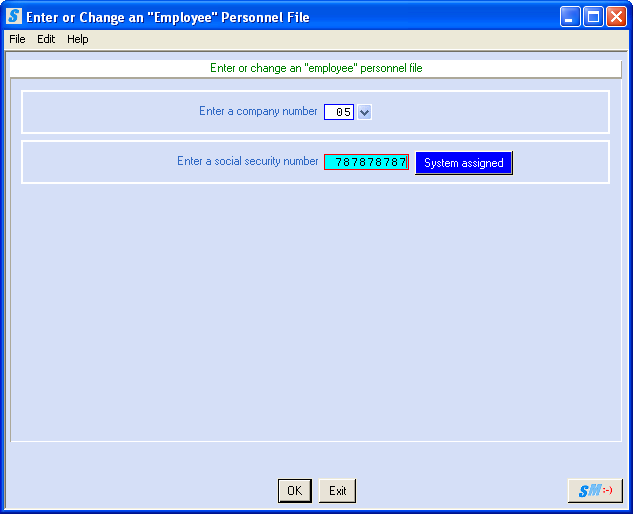Open the File menu
Screen dimensions: 633x514
[17, 39]
